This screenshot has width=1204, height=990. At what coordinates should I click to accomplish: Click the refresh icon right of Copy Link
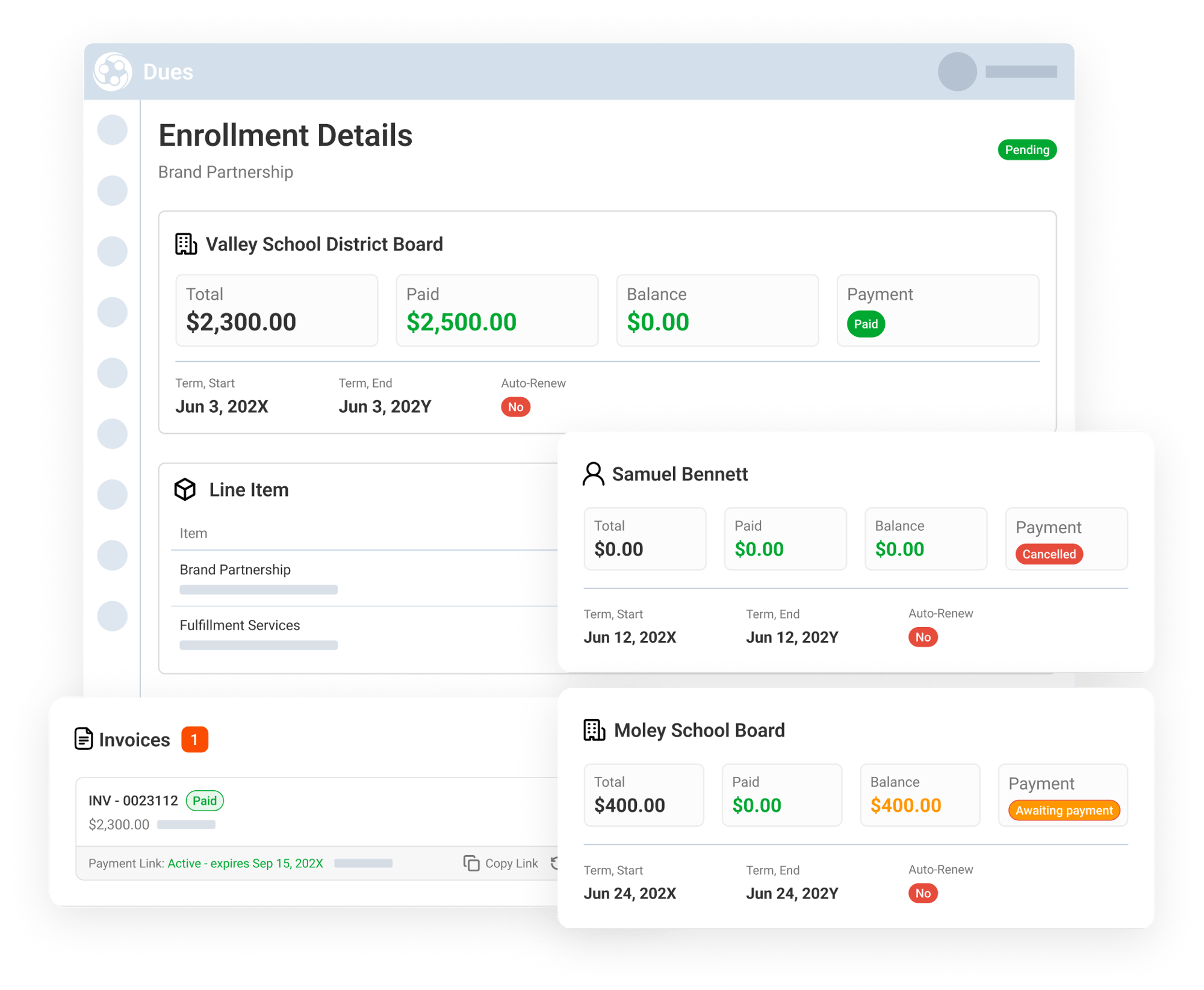point(554,863)
